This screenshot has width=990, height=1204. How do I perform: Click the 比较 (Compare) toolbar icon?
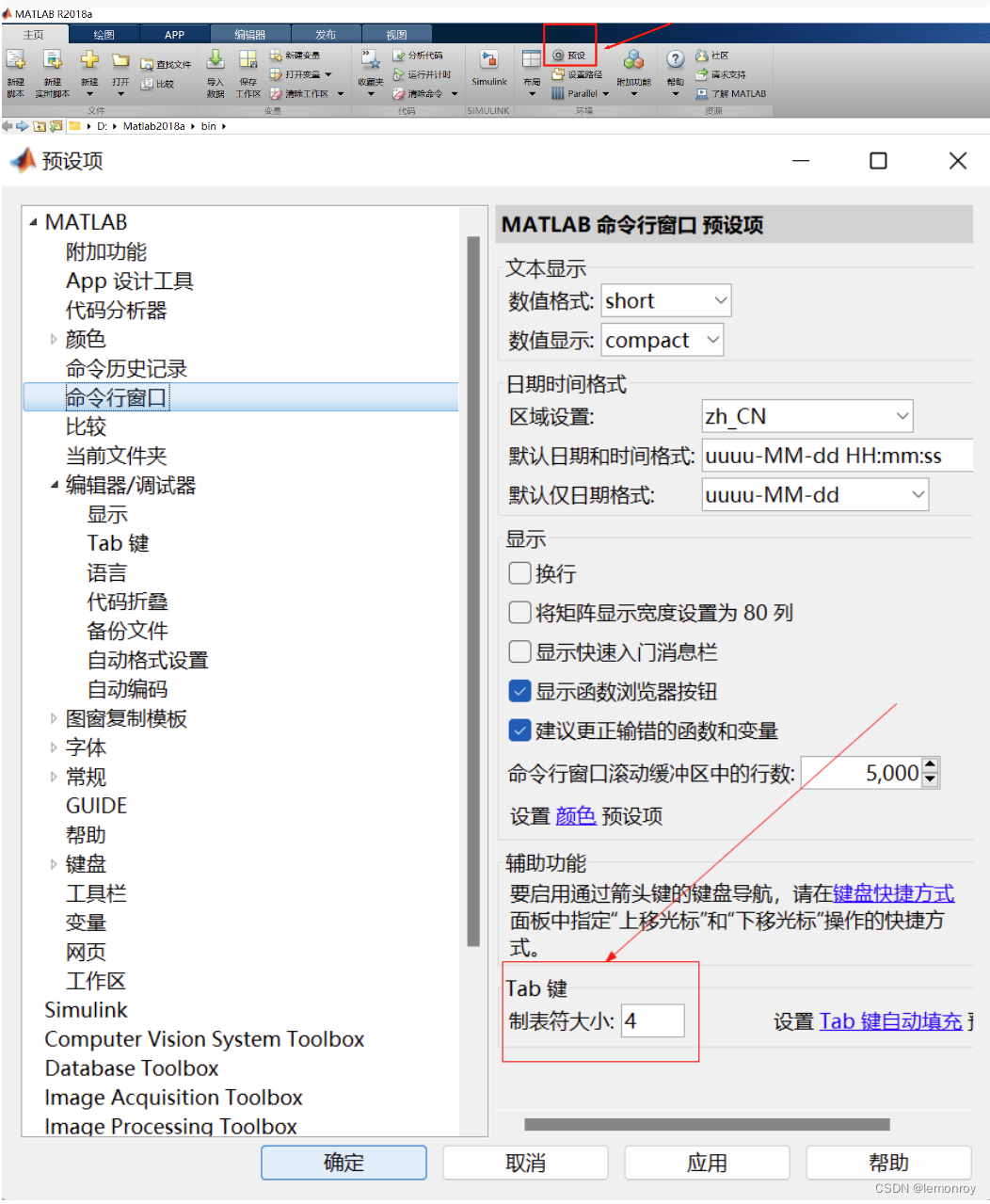click(147, 84)
